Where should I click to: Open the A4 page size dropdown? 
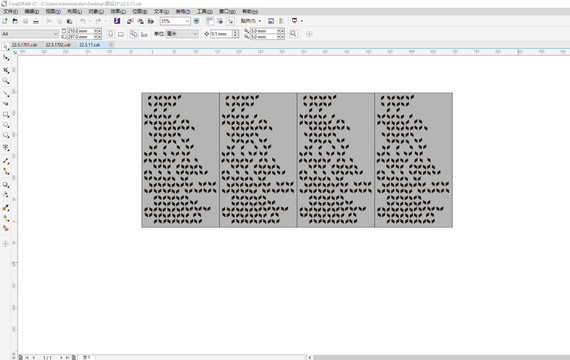30,34
